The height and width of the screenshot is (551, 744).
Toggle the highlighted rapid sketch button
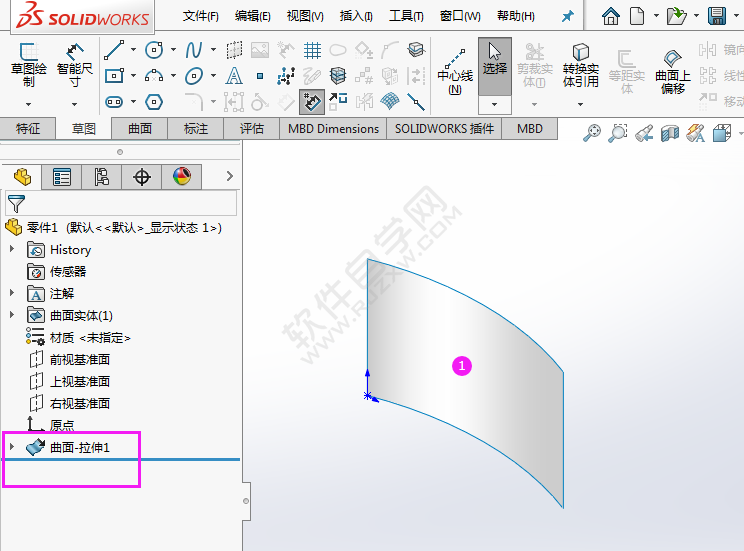pyautogui.click(x=312, y=102)
